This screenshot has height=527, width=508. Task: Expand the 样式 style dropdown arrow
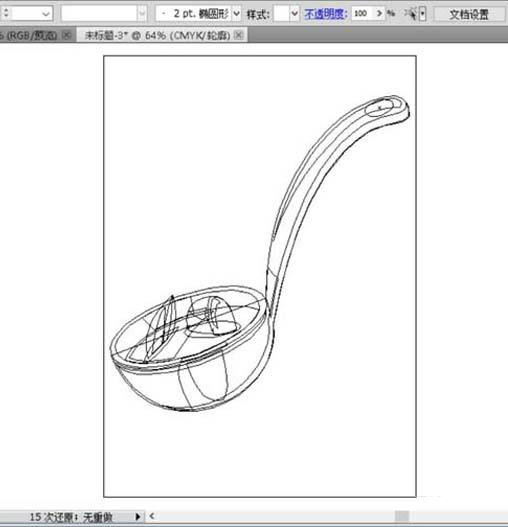click(295, 14)
